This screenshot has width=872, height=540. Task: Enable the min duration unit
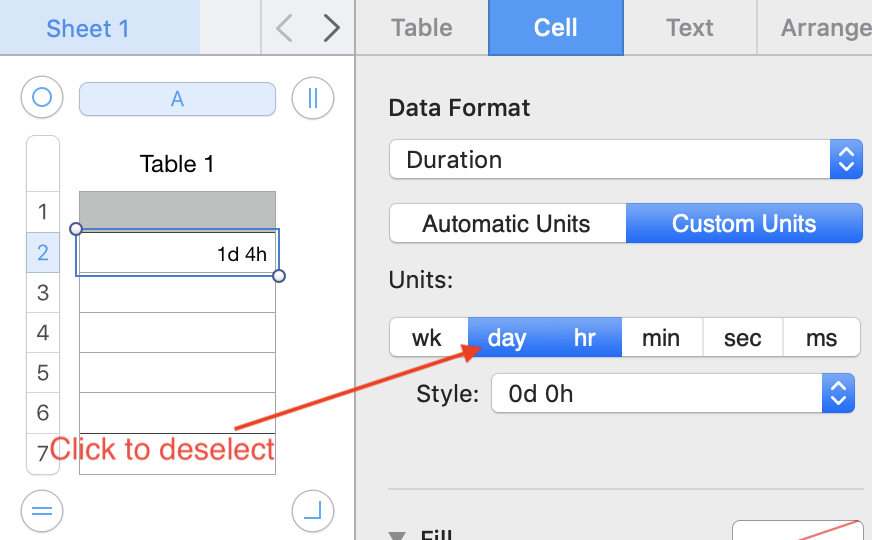(661, 338)
